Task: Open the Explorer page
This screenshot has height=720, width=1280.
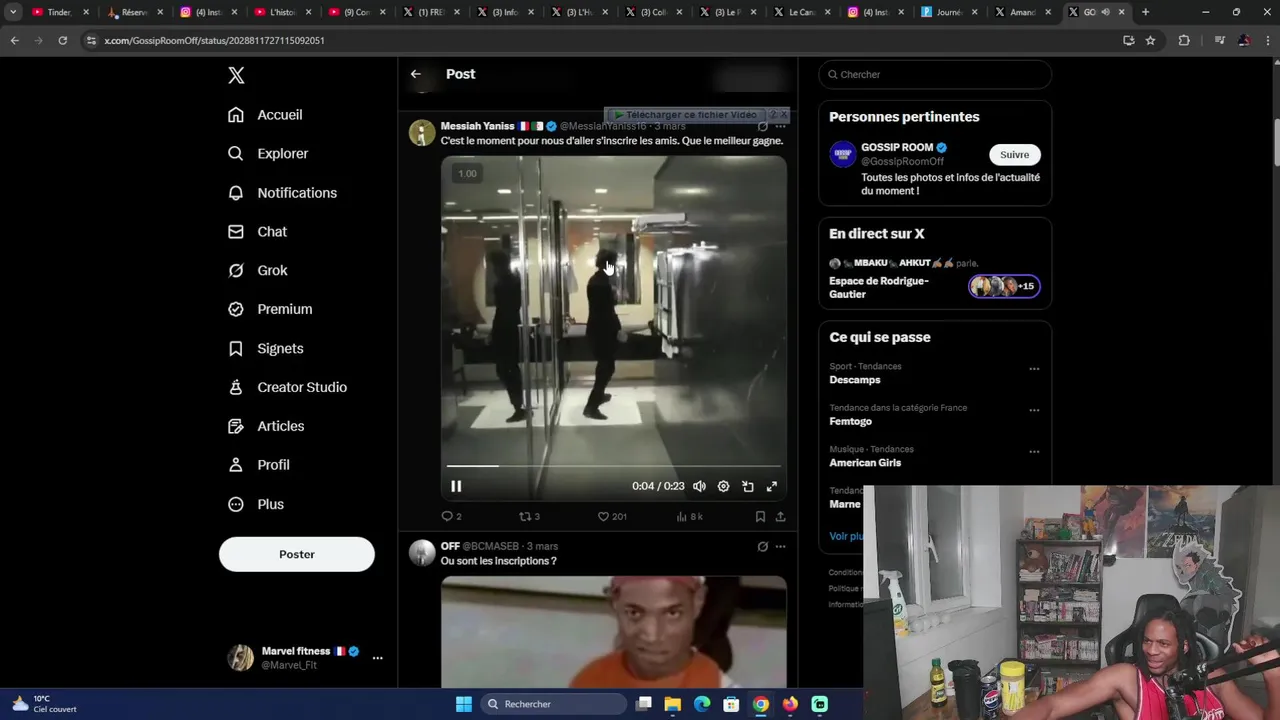Action: click(x=268, y=154)
